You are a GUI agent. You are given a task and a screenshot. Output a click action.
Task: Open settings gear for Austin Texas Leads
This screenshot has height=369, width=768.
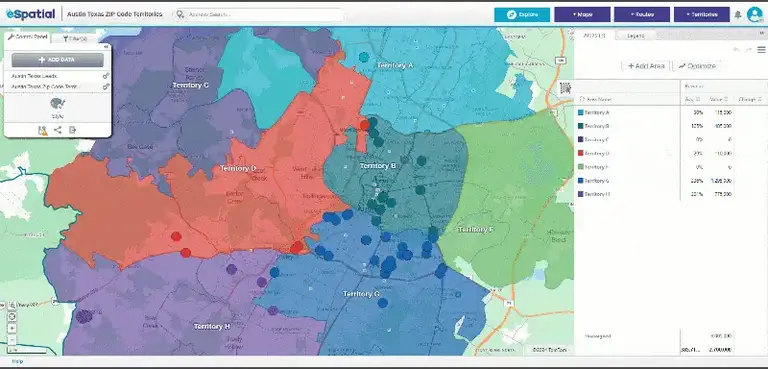(105, 76)
